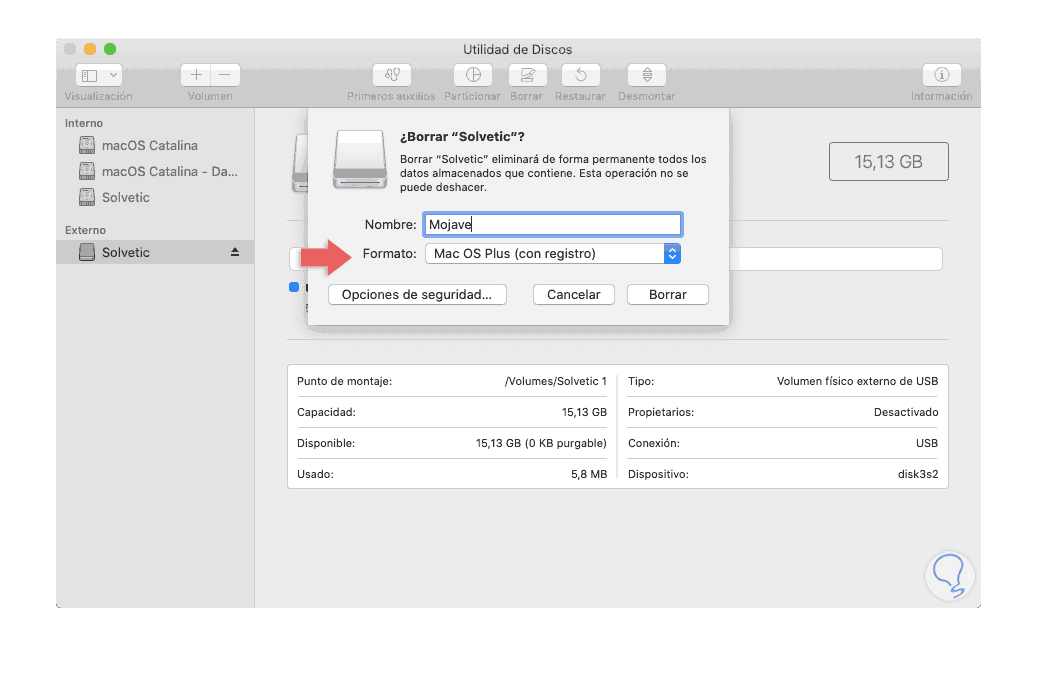Click the Nombre text field
Viewport: 1037px width, 682px height.
[x=552, y=224]
